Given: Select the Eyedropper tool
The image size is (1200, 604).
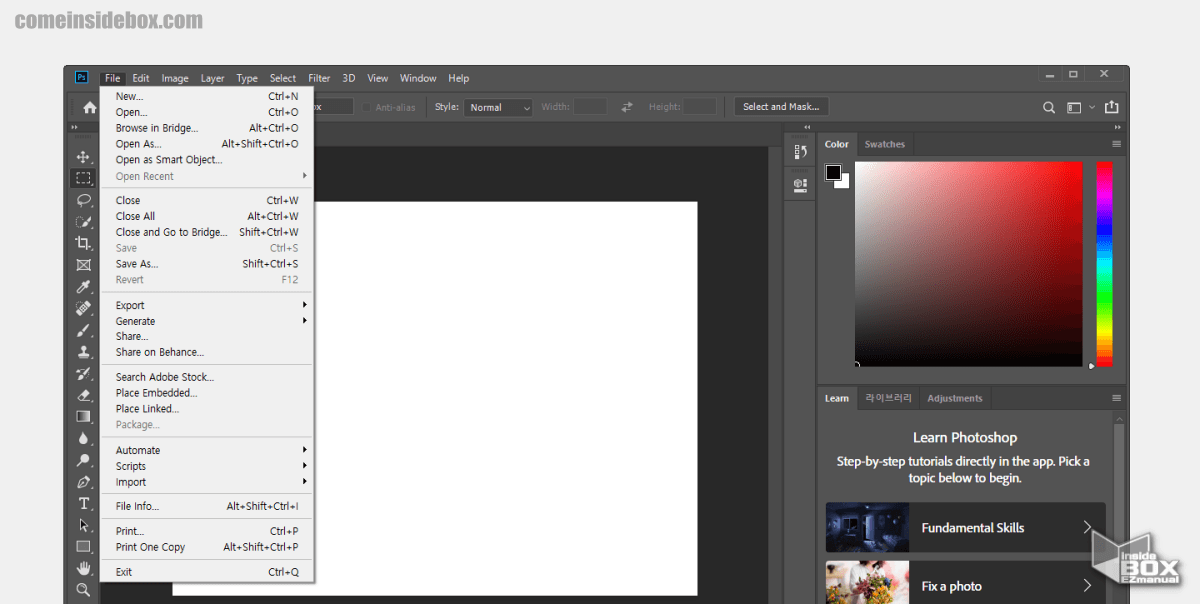Looking at the screenshot, I should (84, 287).
